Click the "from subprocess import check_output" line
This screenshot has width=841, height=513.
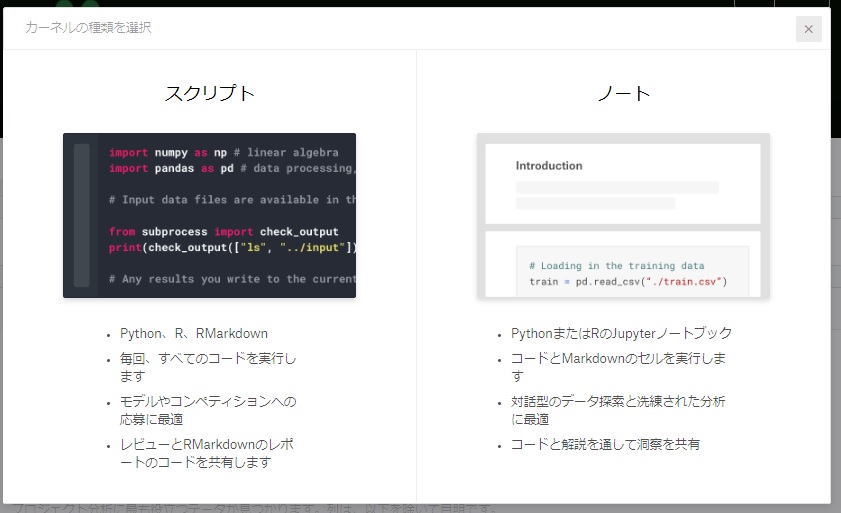pos(224,231)
